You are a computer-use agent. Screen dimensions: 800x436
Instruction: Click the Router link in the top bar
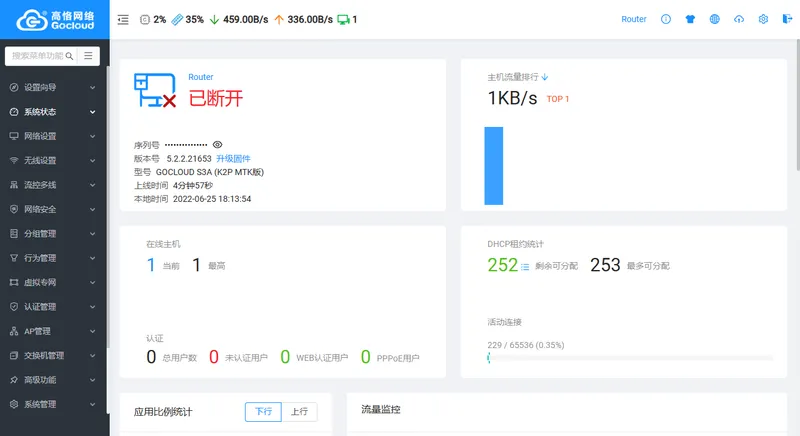[634, 19]
